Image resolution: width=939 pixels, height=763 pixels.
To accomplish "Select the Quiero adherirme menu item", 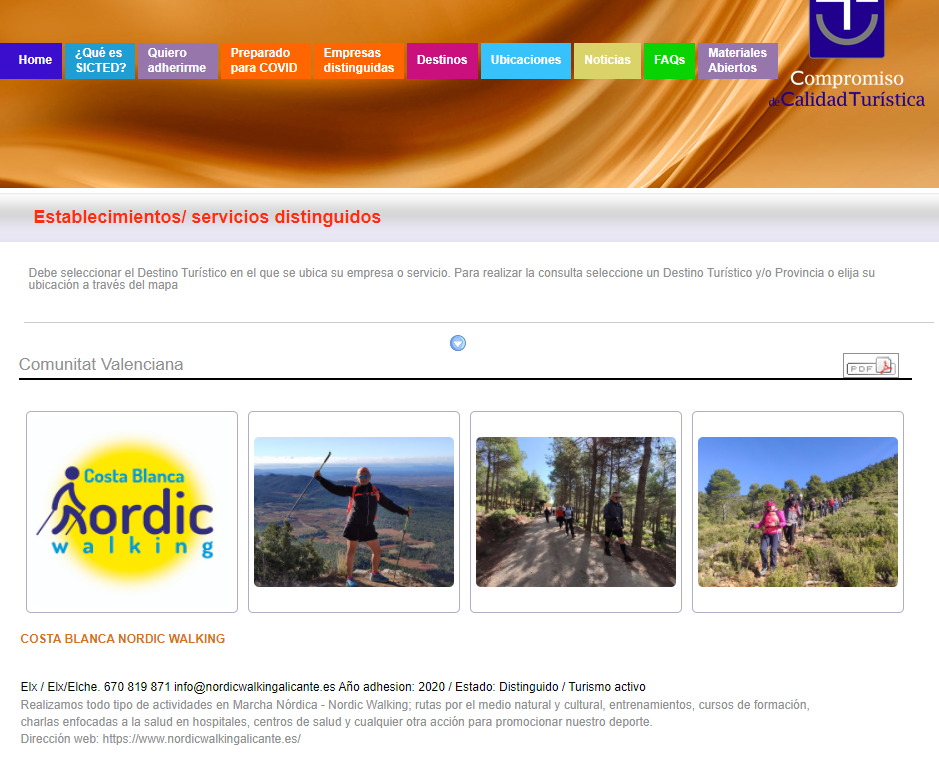I will pos(178,60).
